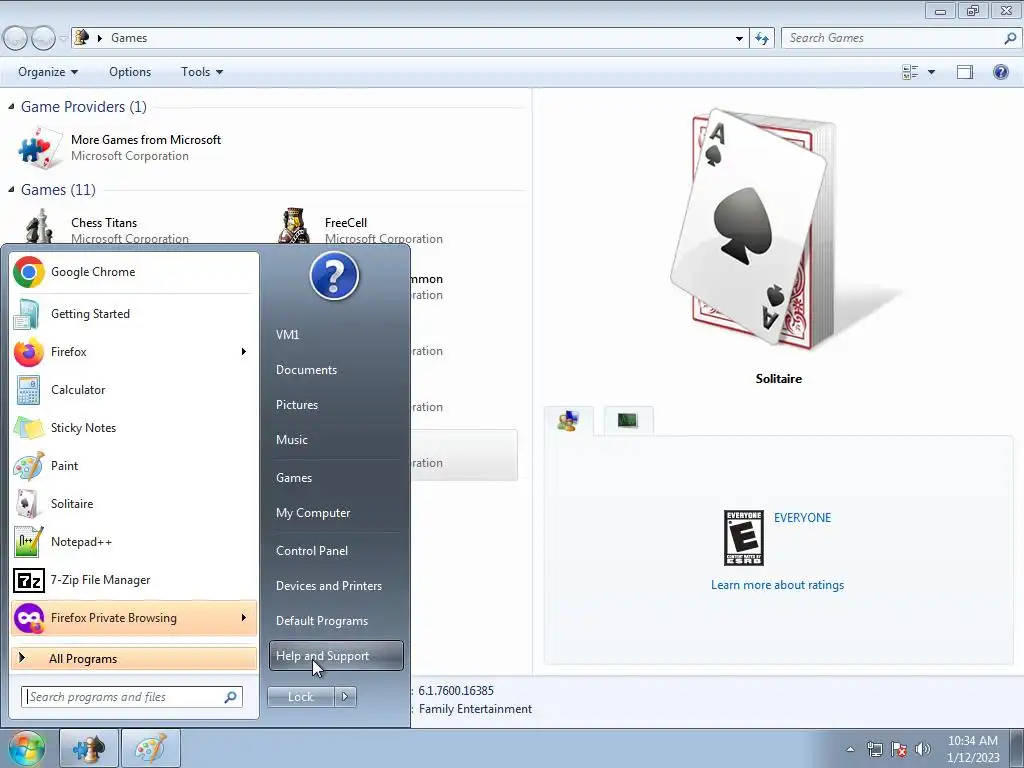Click the taskbar clock and date
The width and height of the screenshot is (1024, 768).
point(973,749)
